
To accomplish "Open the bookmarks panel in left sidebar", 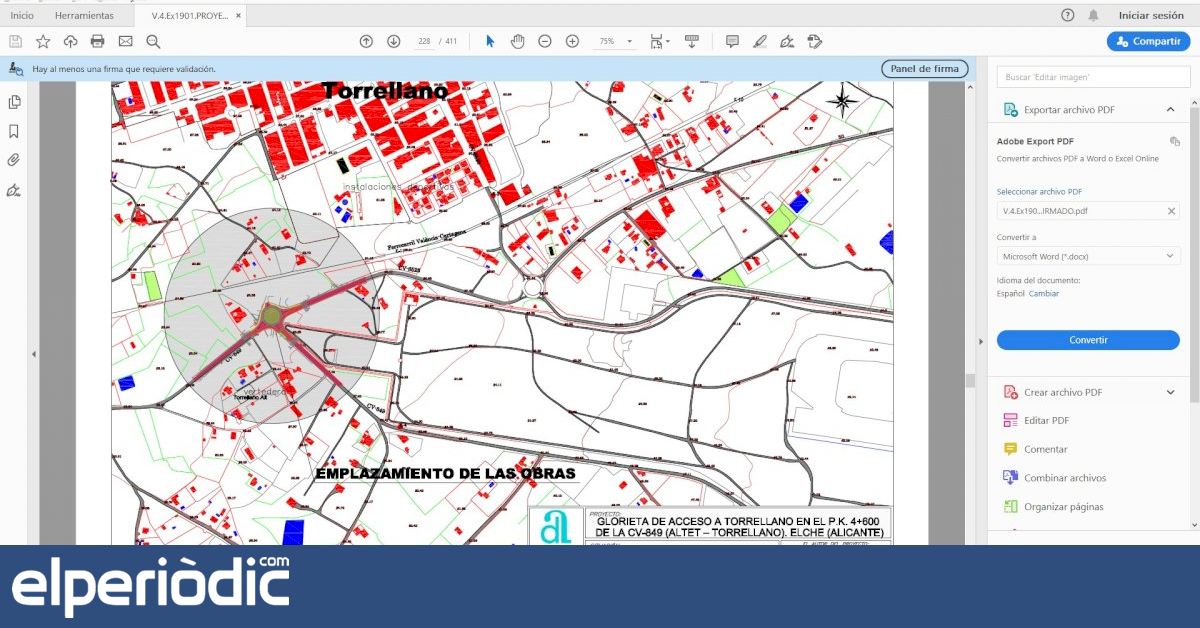I will tap(14, 131).
